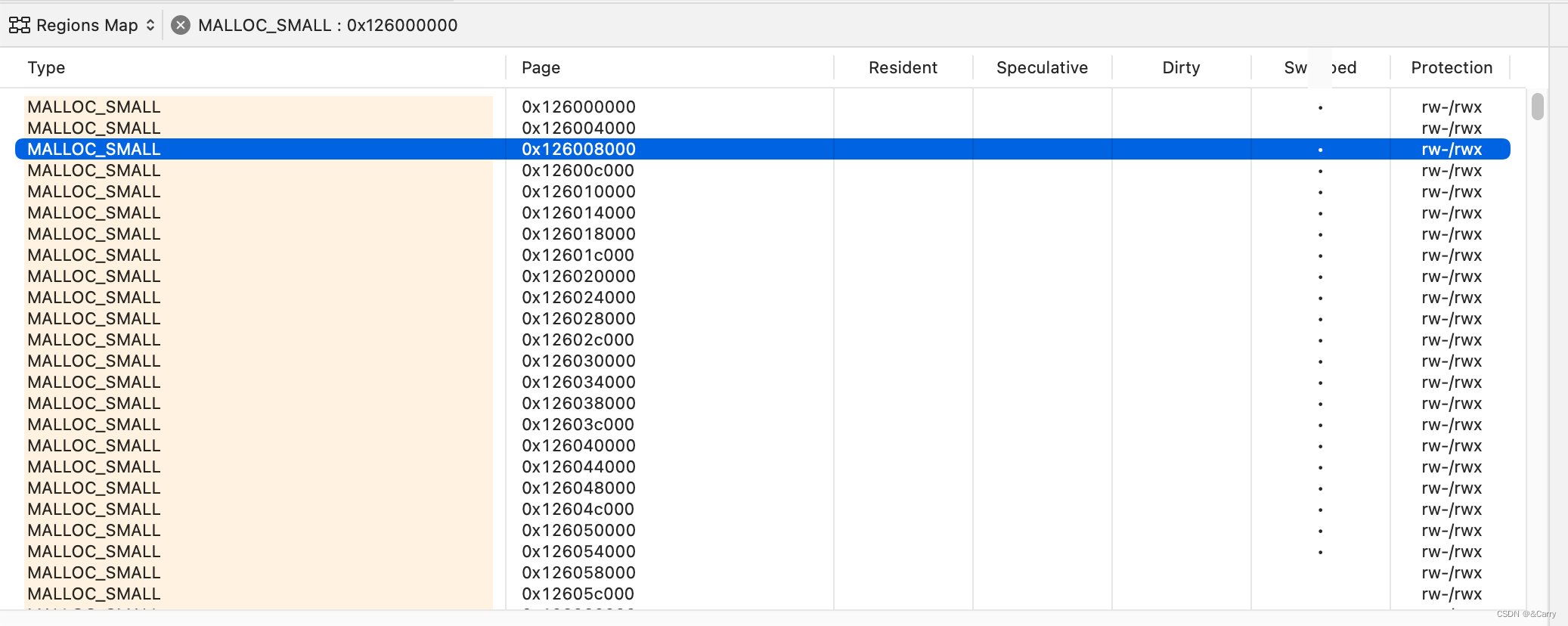Select page address 0x126038000
Viewport: 1568px width, 626px height.
tap(578, 403)
